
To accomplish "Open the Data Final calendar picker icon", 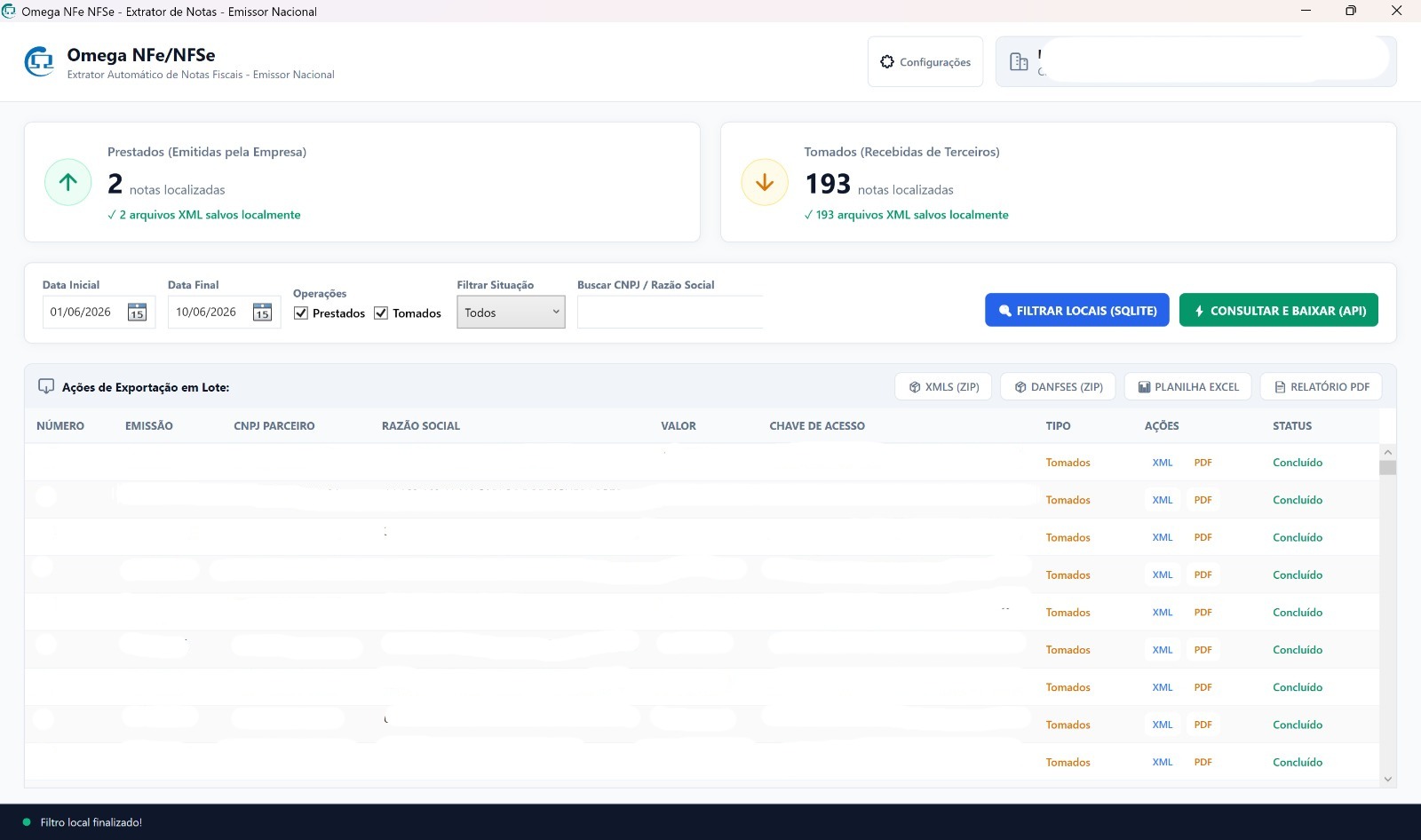I will click(x=262, y=312).
